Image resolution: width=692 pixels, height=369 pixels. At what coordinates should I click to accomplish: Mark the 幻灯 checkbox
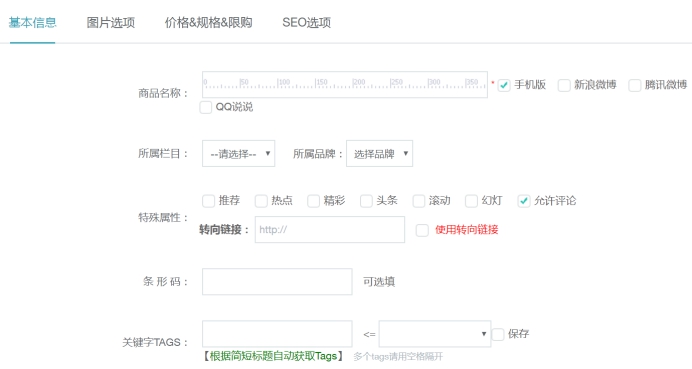pyautogui.click(x=471, y=201)
